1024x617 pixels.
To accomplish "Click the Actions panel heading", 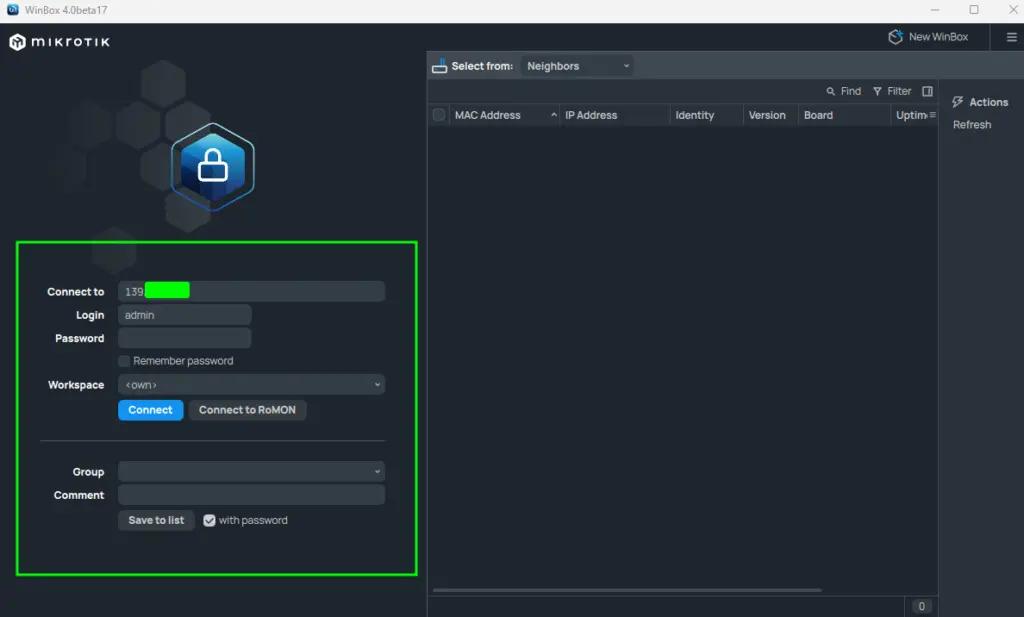I will tap(989, 102).
